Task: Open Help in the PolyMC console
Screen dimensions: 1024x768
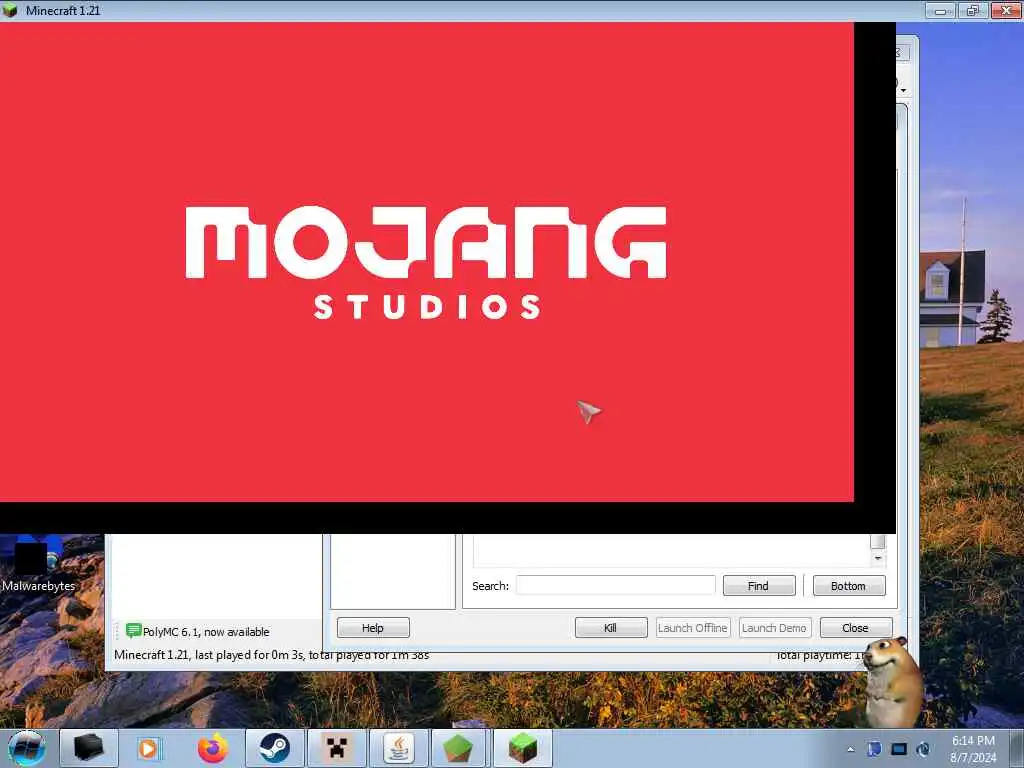Action: pyautogui.click(x=373, y=628)
